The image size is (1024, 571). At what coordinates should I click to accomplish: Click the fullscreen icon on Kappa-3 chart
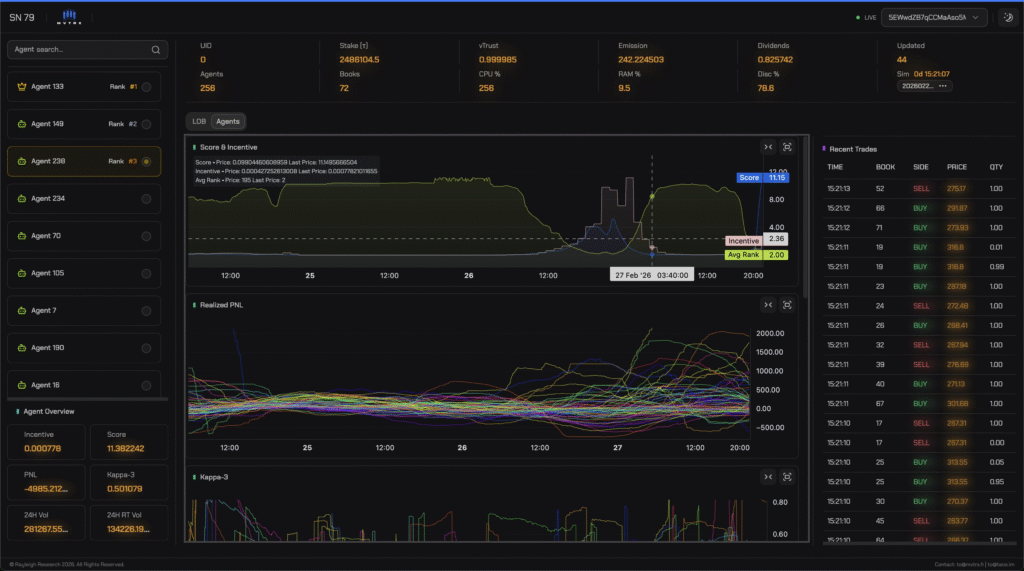coord(788,477)
